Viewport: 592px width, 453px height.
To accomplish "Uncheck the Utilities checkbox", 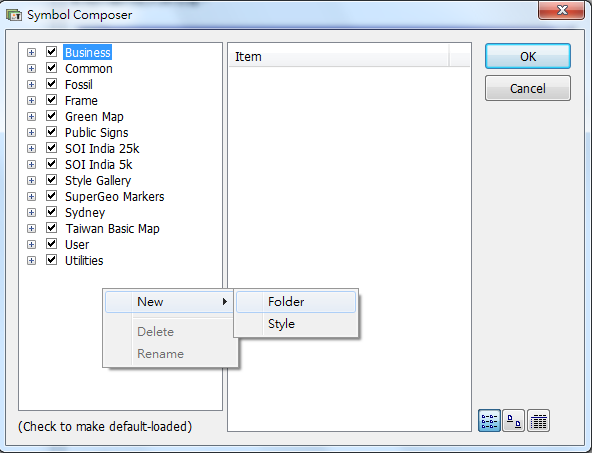I will click(x=51, y=260).
